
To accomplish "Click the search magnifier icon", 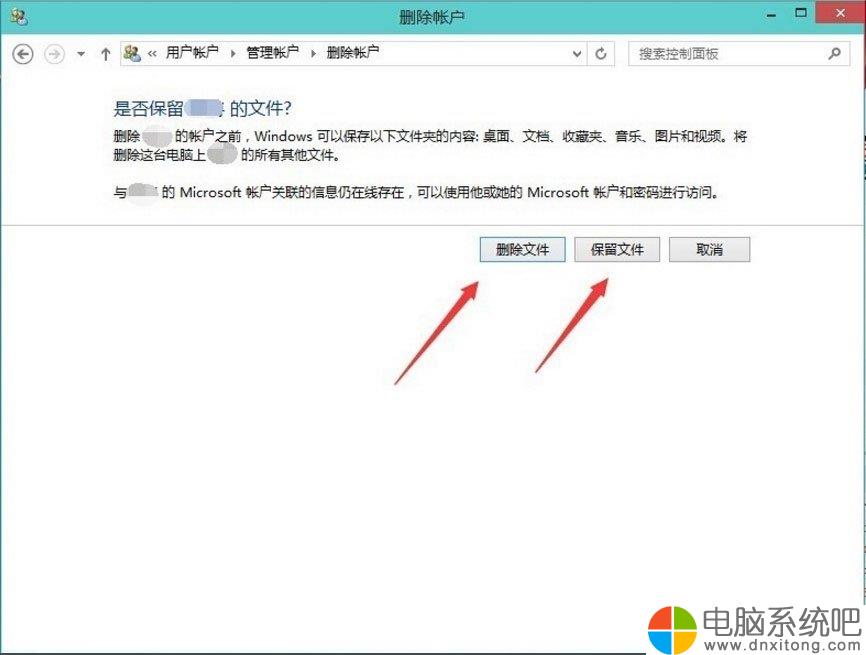I will [x=835, y=54].
